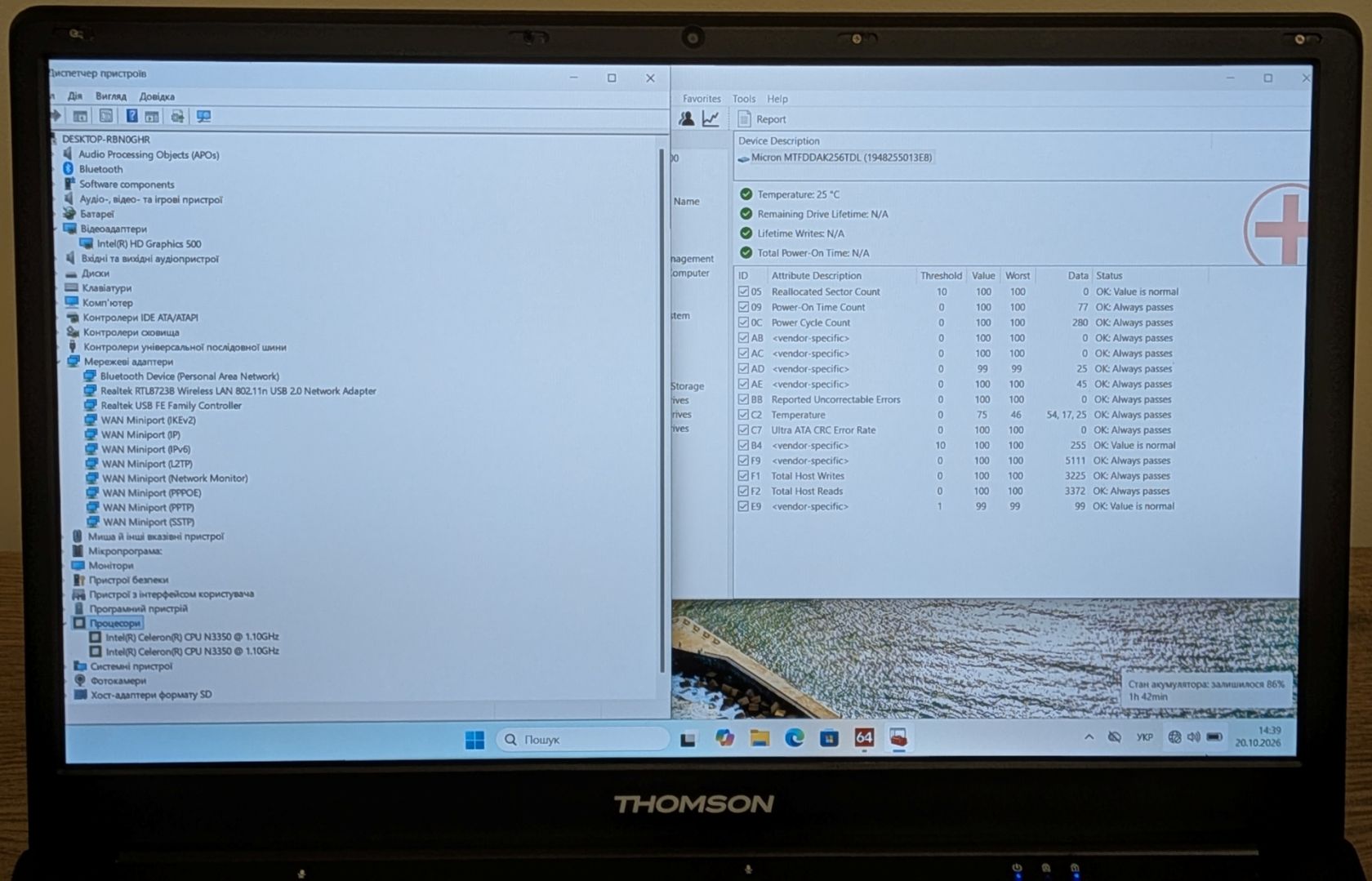
Task: Toggle the F1 Total Host Writes checkbox
Action: click(x=743, y=476)
